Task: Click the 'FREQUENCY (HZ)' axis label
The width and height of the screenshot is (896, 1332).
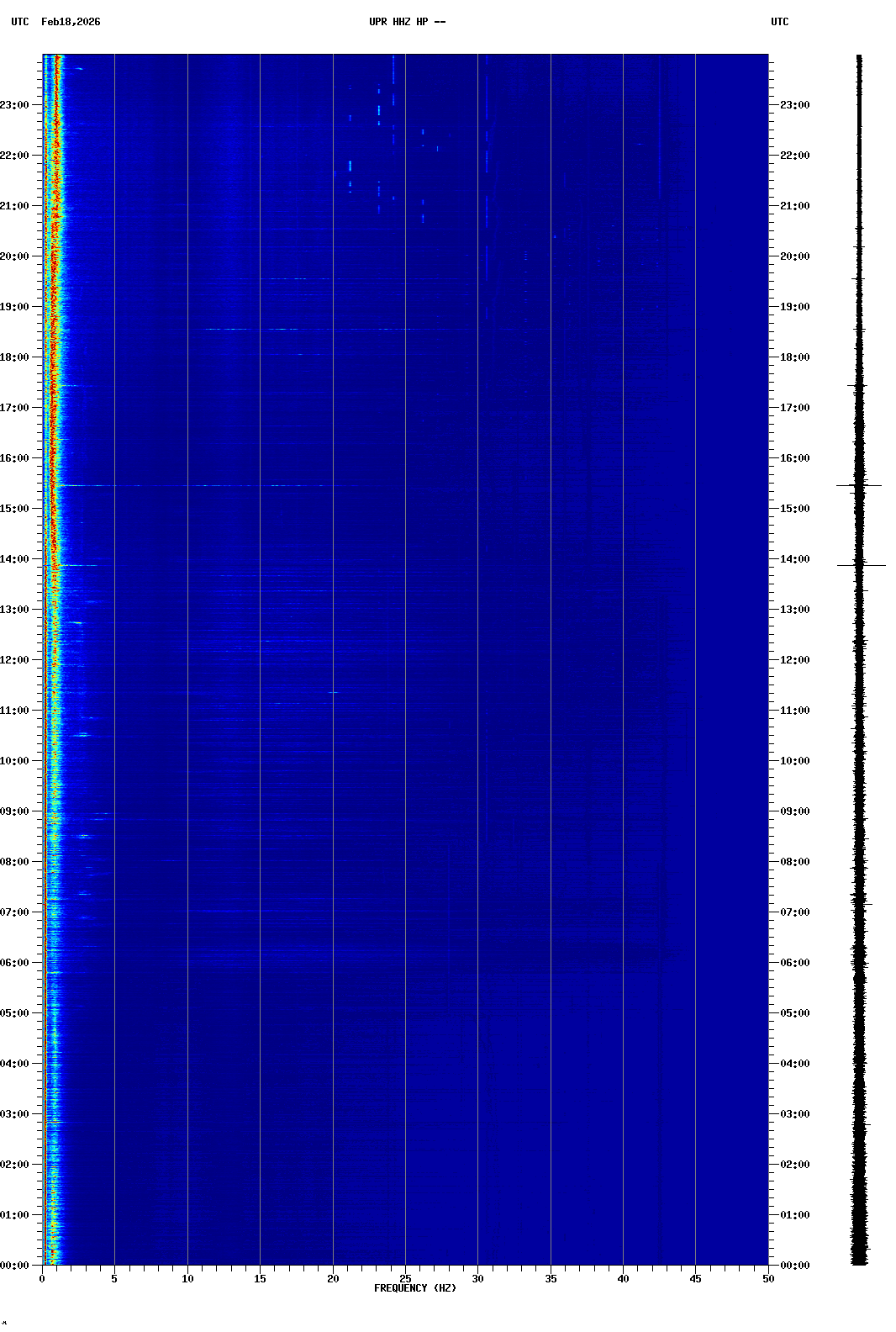Action: pos(415,1288)
